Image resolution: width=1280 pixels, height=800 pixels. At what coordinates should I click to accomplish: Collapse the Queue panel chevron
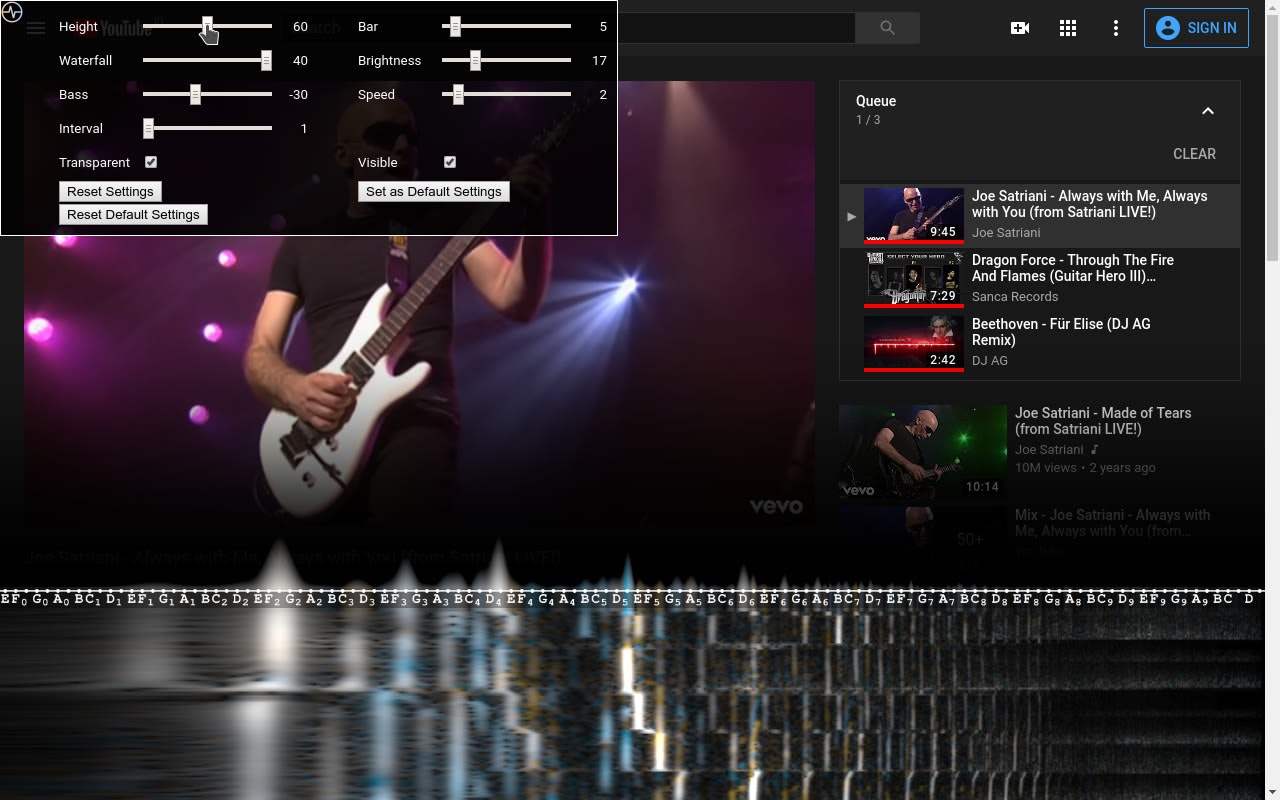(1208, 111)
